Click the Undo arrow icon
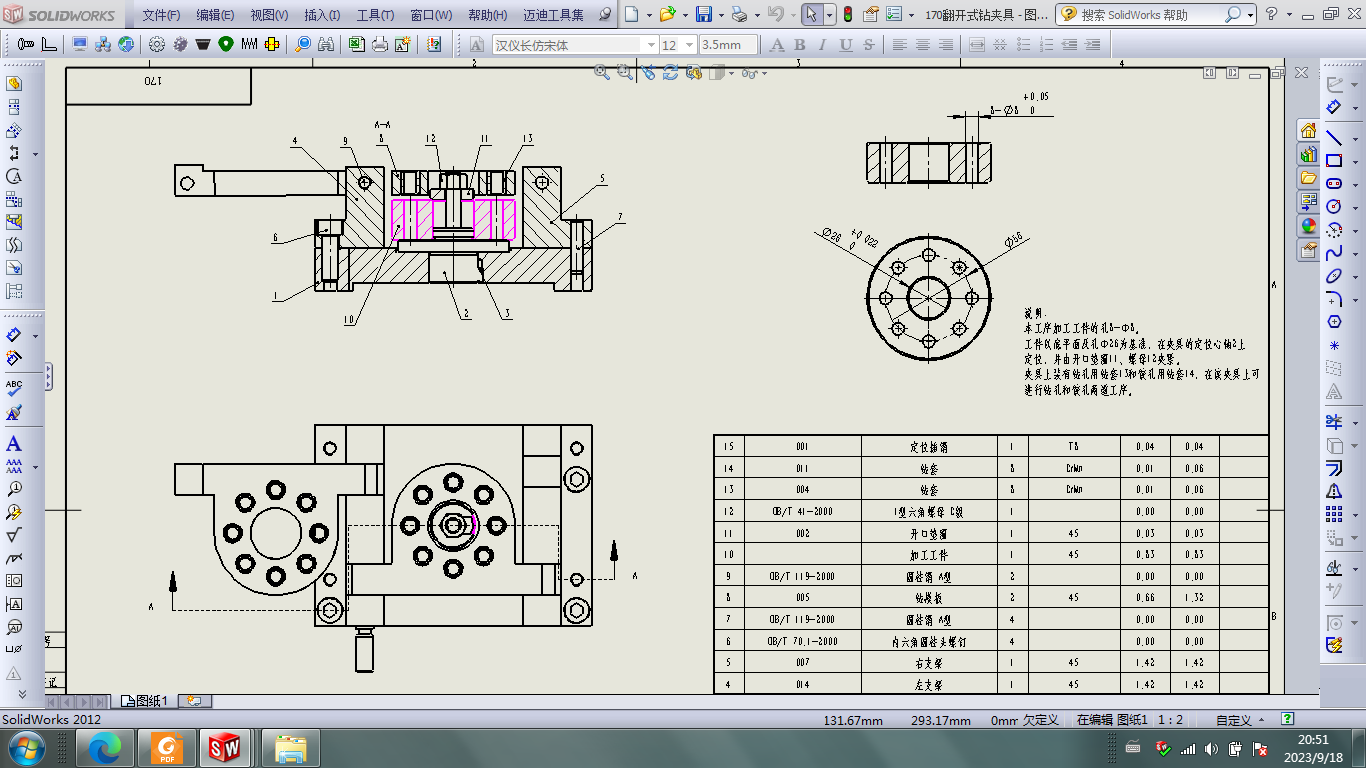Image resolution: width=1366 pixels, height=768 pixels. (775, 15)
